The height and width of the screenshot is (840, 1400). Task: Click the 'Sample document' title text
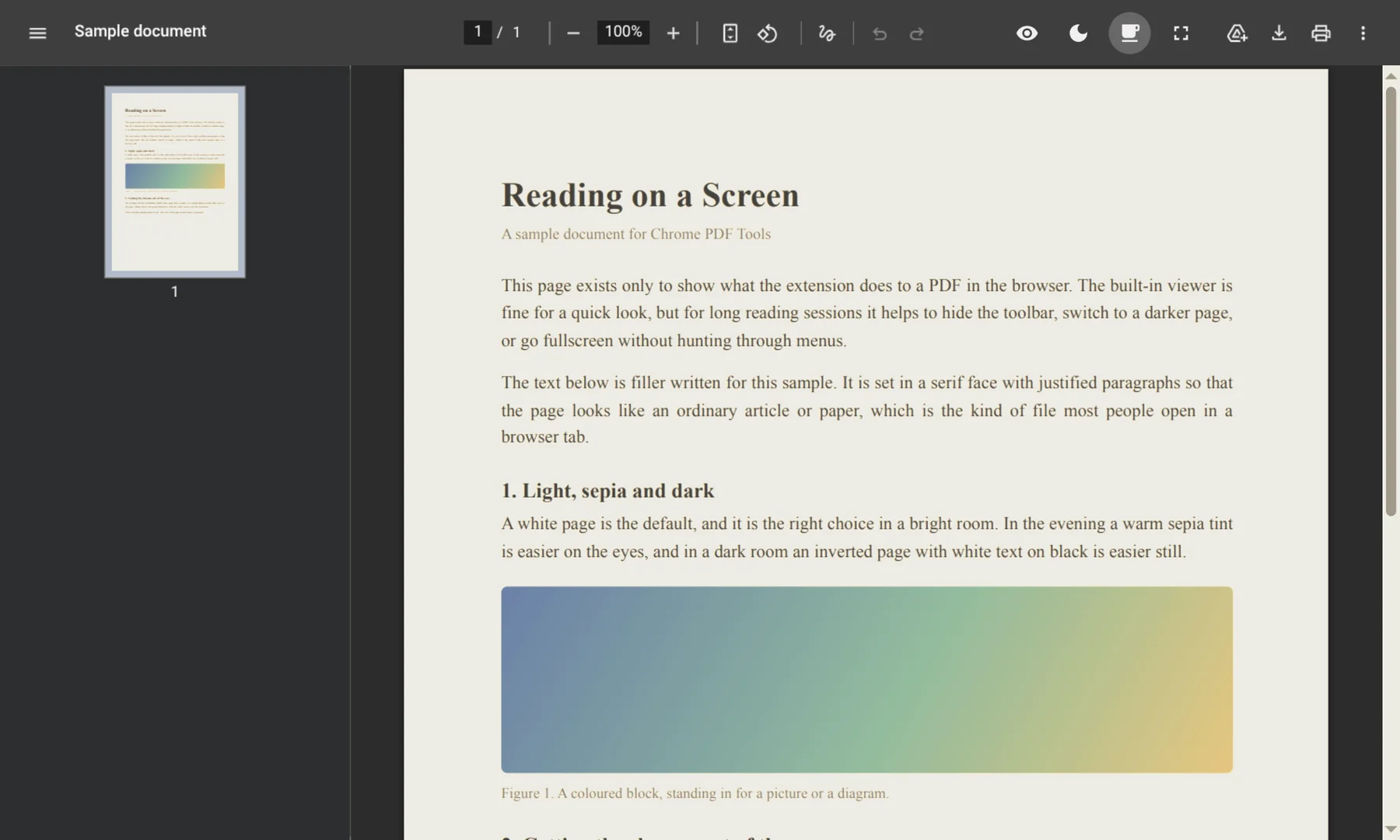140,31
